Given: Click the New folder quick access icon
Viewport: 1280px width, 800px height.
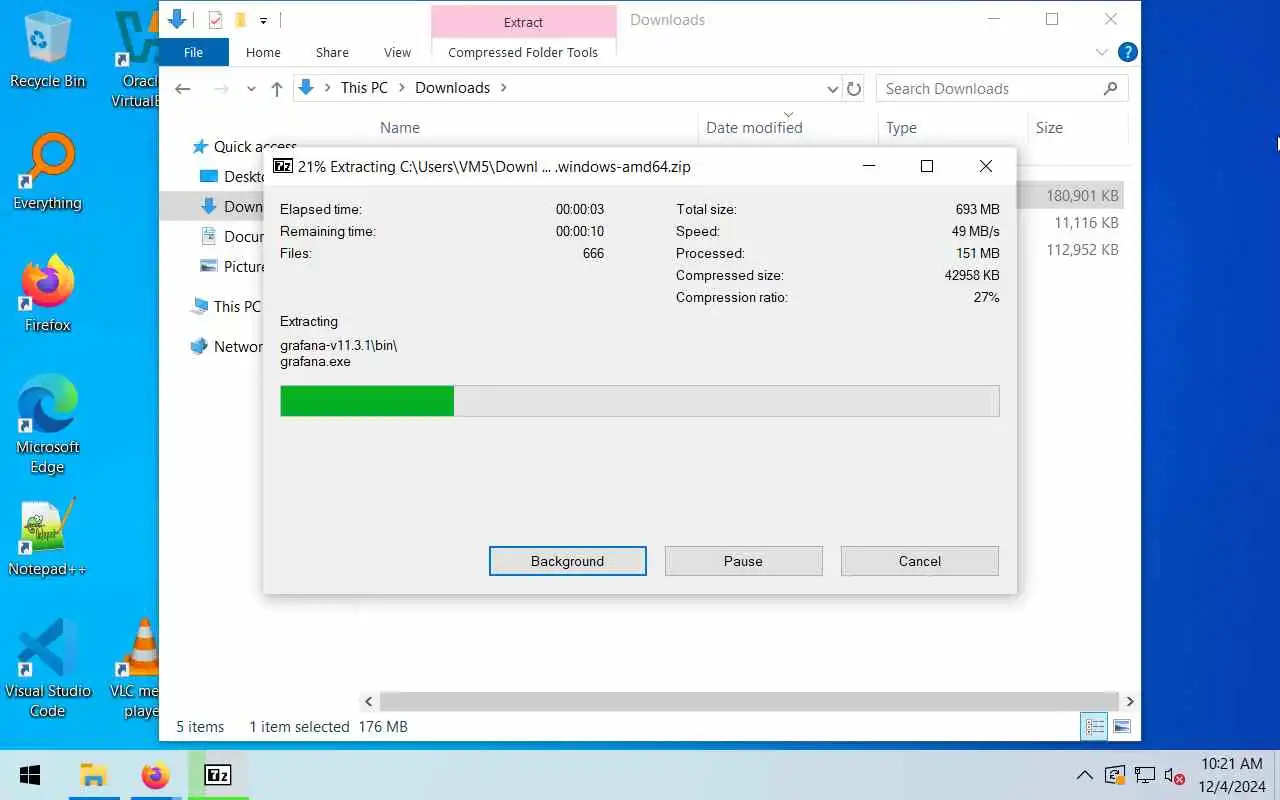Looking at the screenshot, I should pyautogui.click(x=240, y=20).
